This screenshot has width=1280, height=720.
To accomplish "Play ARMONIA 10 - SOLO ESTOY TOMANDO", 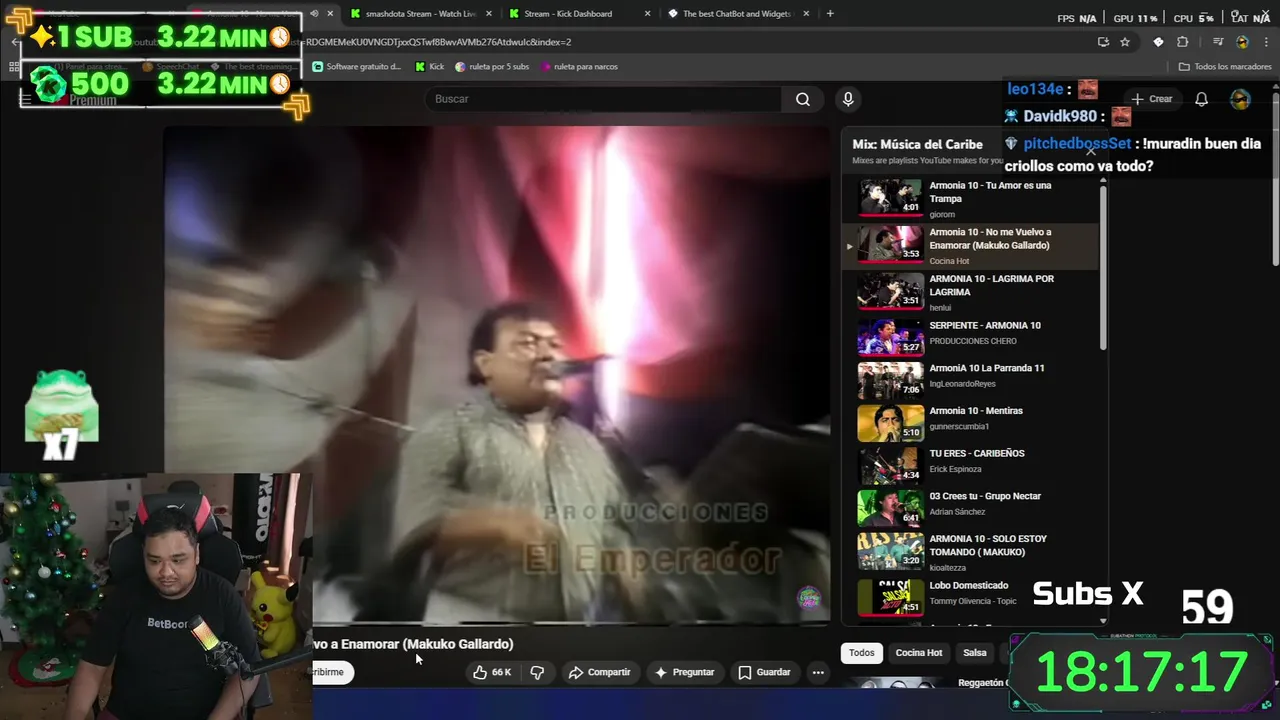I will click(970, 552).
